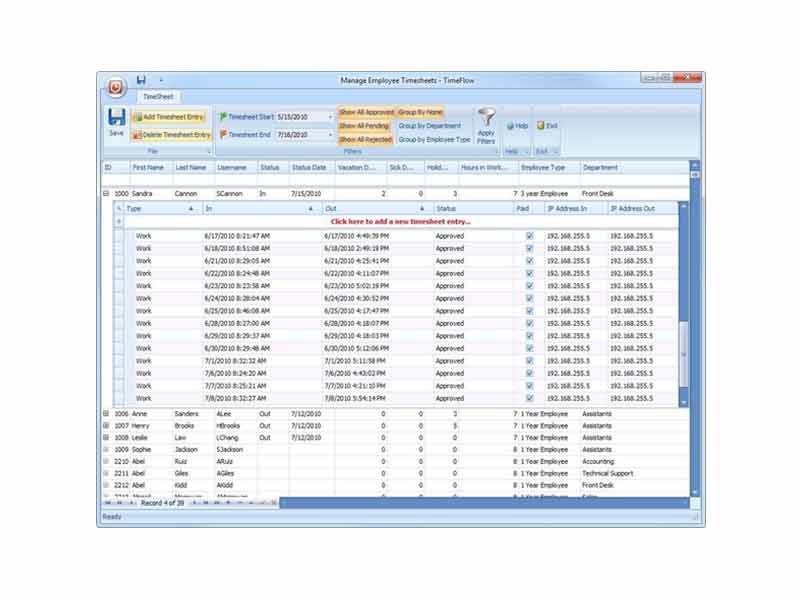800x600 pixels.
Task: Sort by the Username column header
Action: [236, 167]
